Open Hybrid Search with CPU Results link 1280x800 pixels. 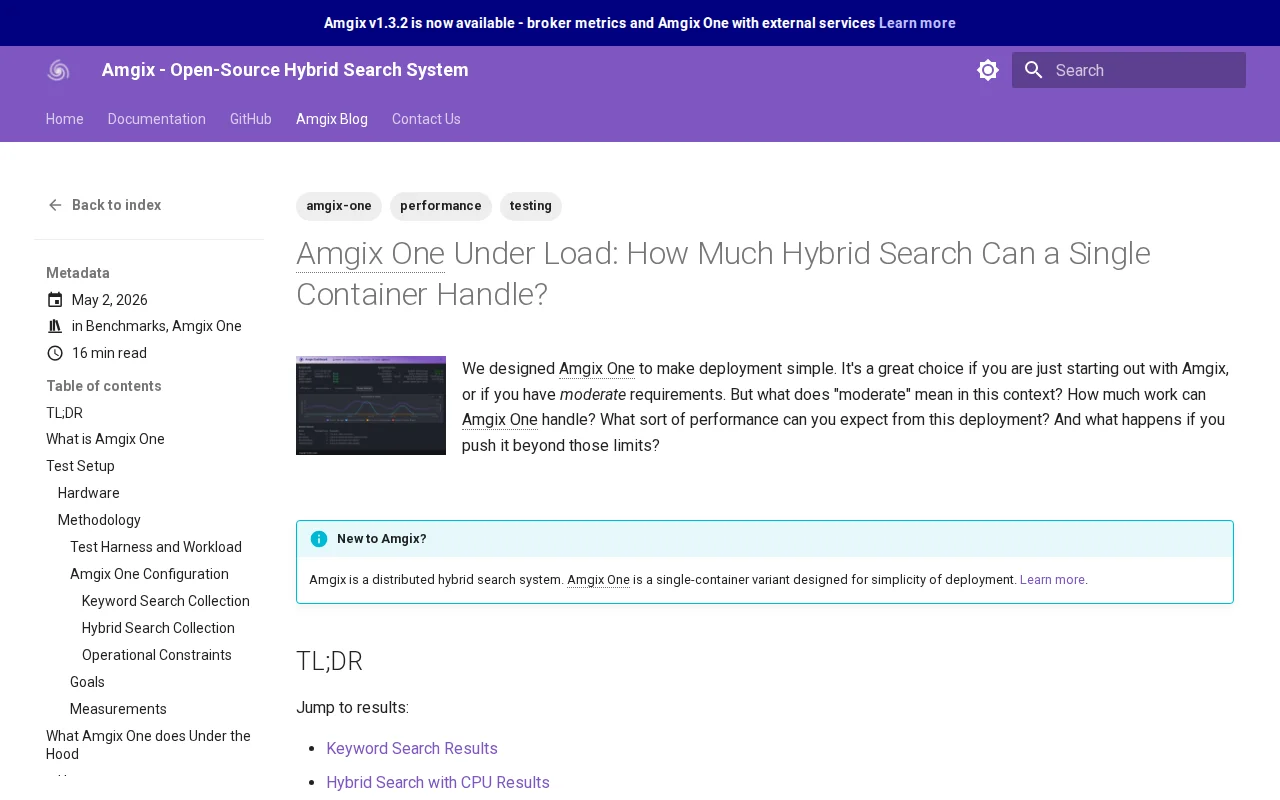pos(438,783)
